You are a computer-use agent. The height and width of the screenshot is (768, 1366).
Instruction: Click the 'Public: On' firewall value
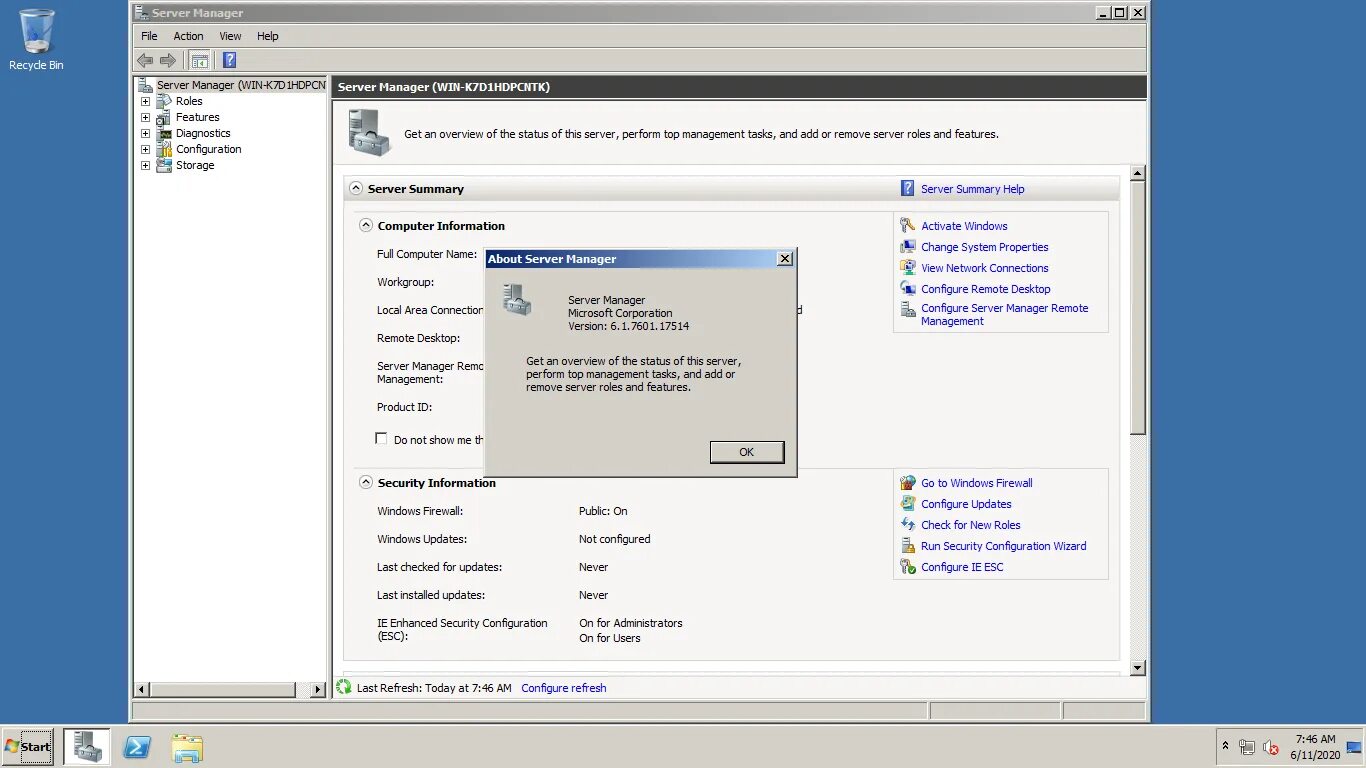tap(603, 511)
